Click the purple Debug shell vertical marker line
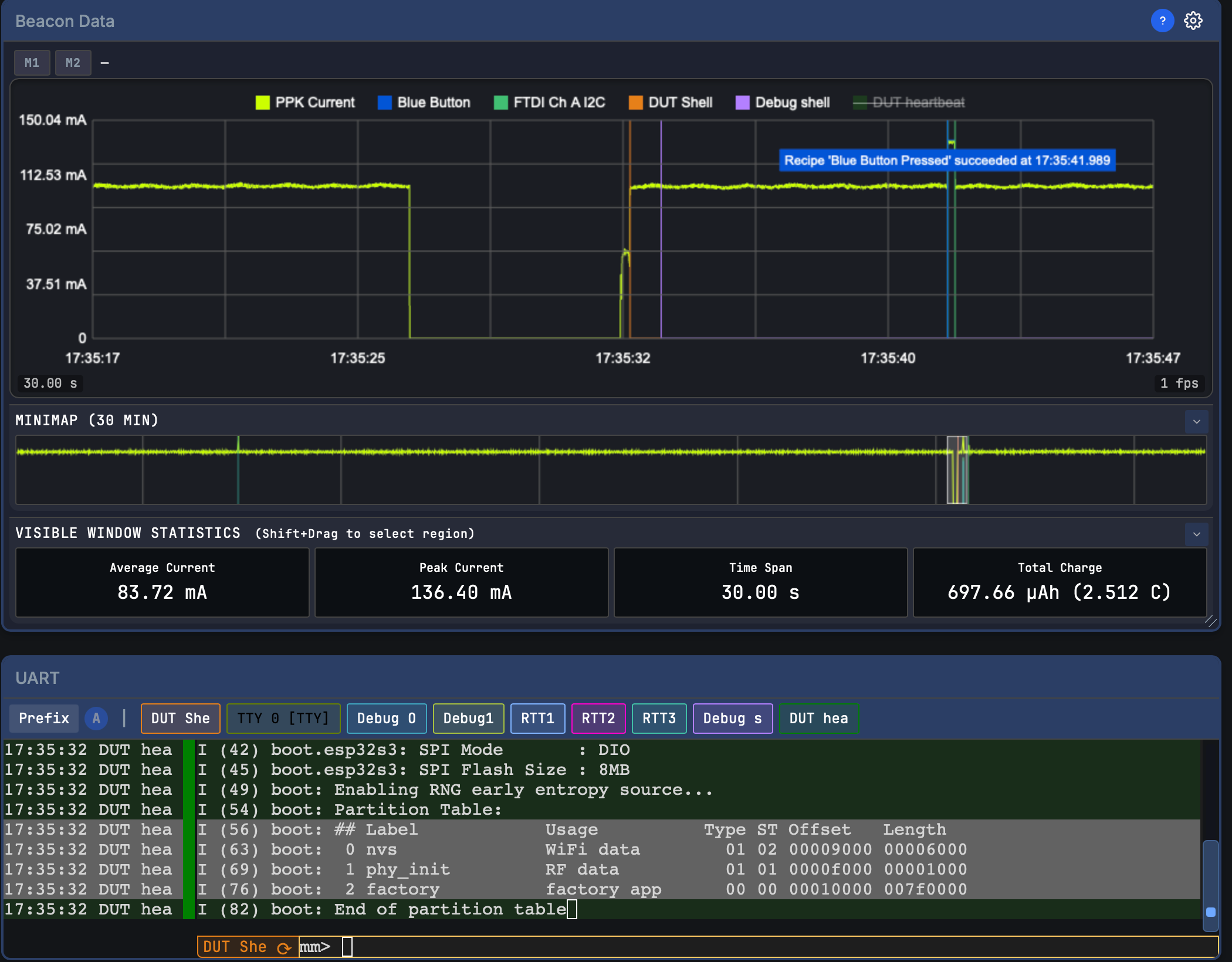 click(661, 229)
